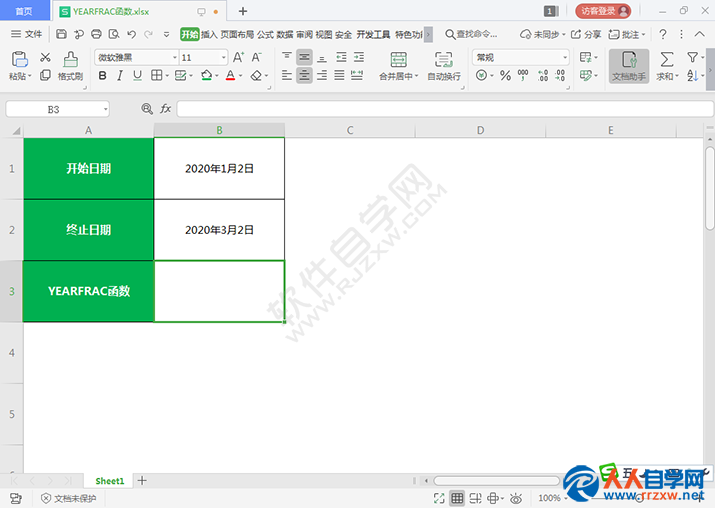Screen dimensions: 715x508
Task: Click the Print icon in quick toolbar
Action: pyautogui.click(x=96, y=34)
